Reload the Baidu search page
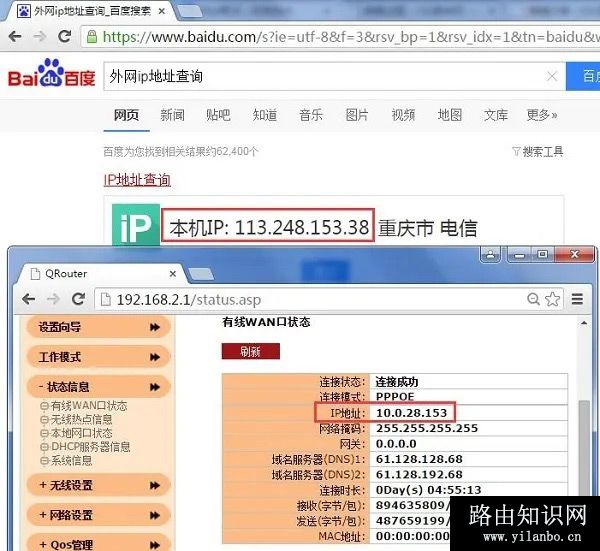Viewport: 600px width, 551px height. [x=64, y=36]
